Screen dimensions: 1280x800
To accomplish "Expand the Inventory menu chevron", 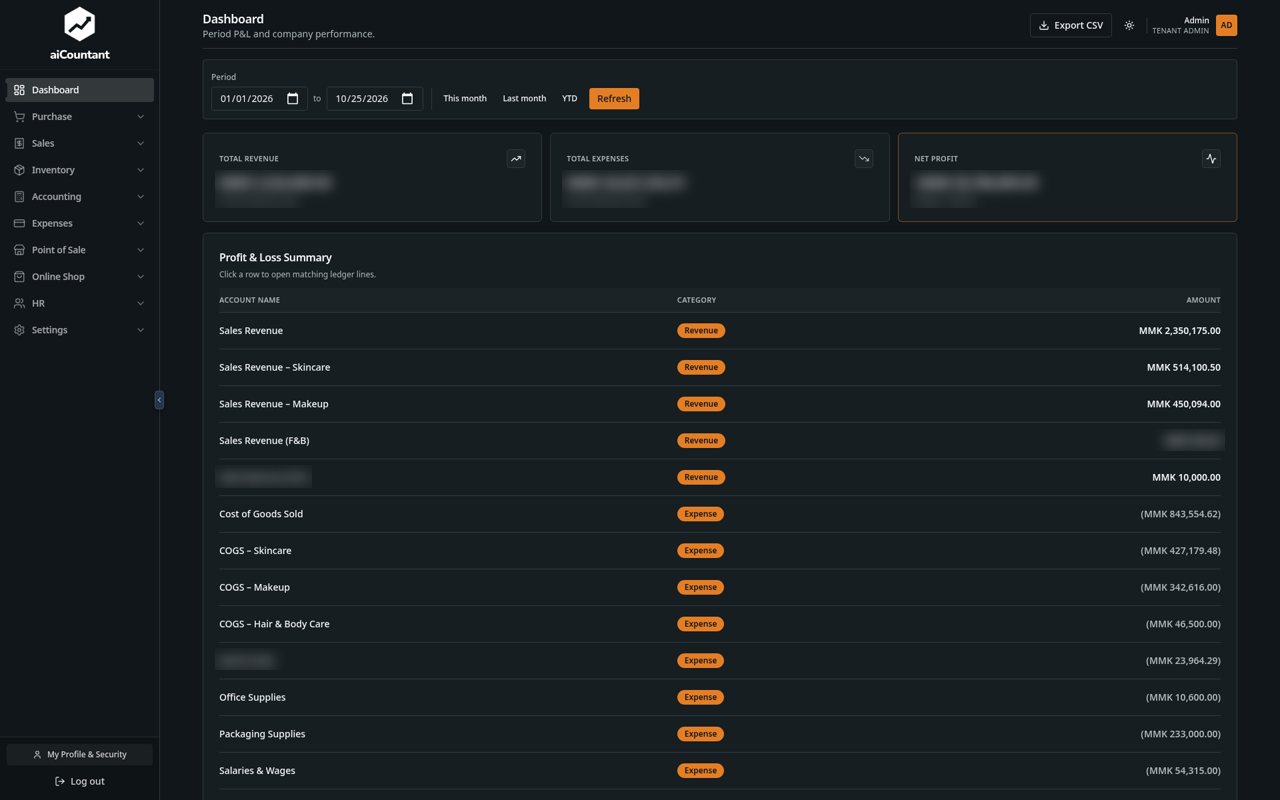I will [x=140, y=170].
